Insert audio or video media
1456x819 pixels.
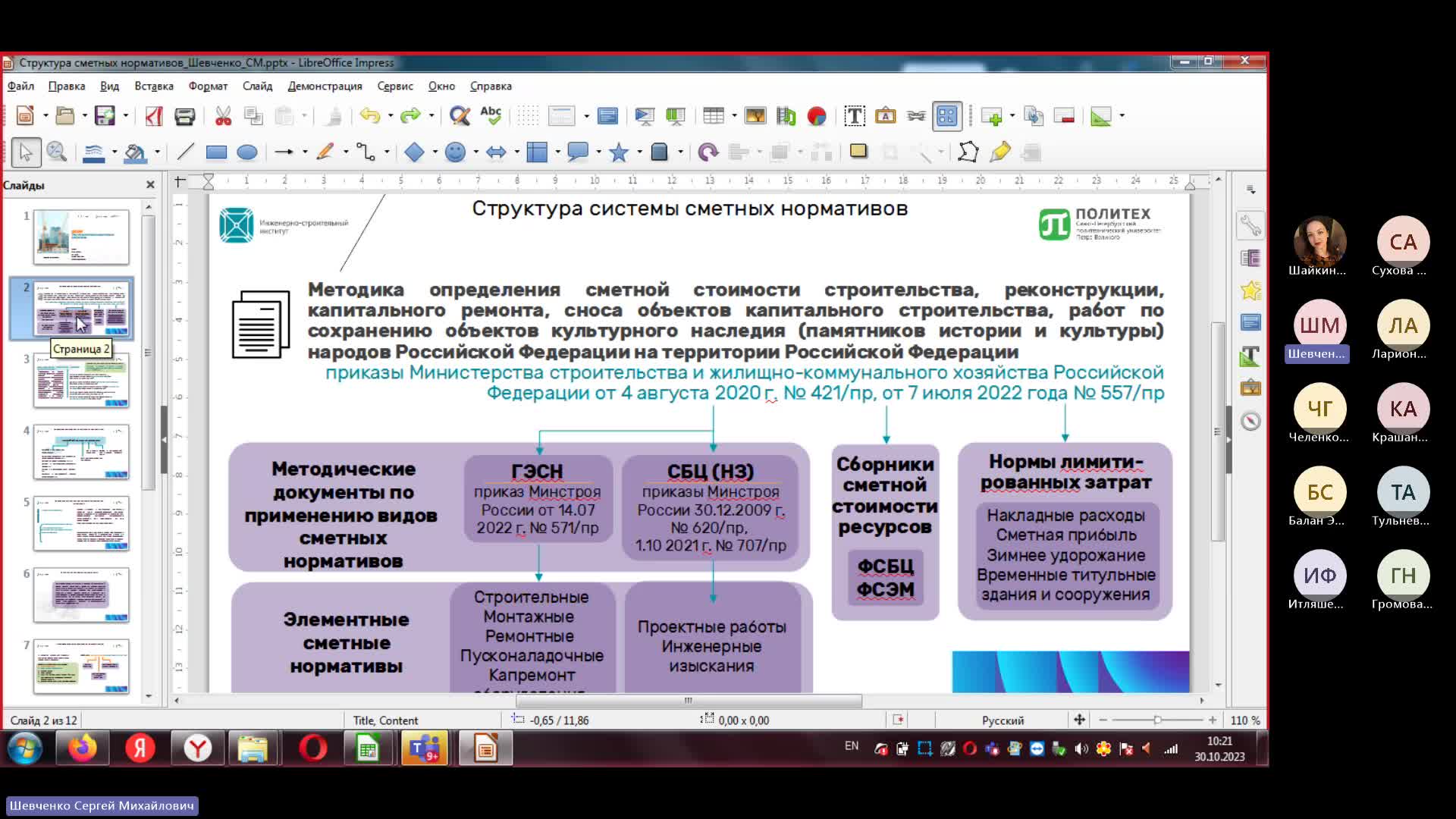point(786,116)
